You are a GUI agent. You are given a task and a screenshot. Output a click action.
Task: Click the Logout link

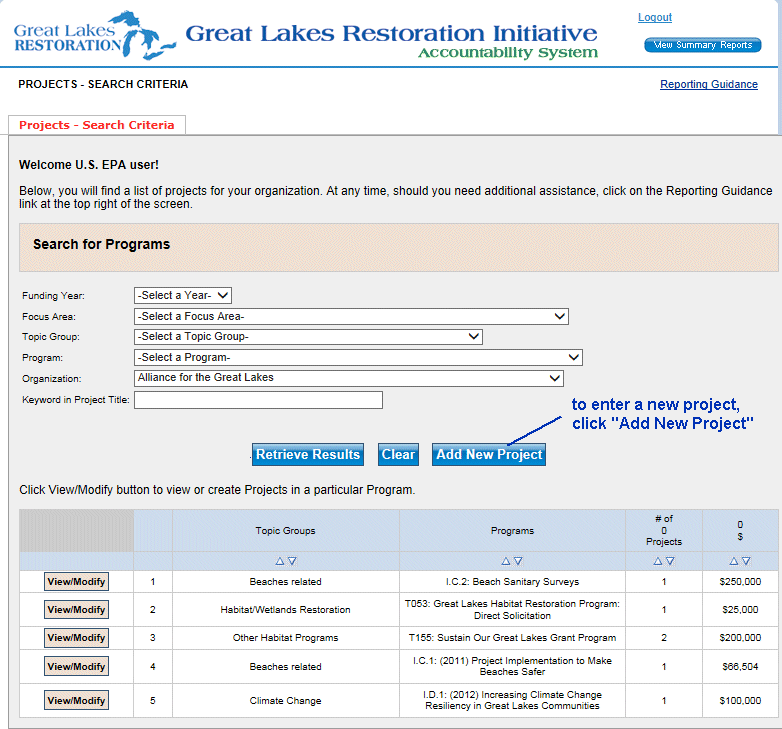point(655,17)
